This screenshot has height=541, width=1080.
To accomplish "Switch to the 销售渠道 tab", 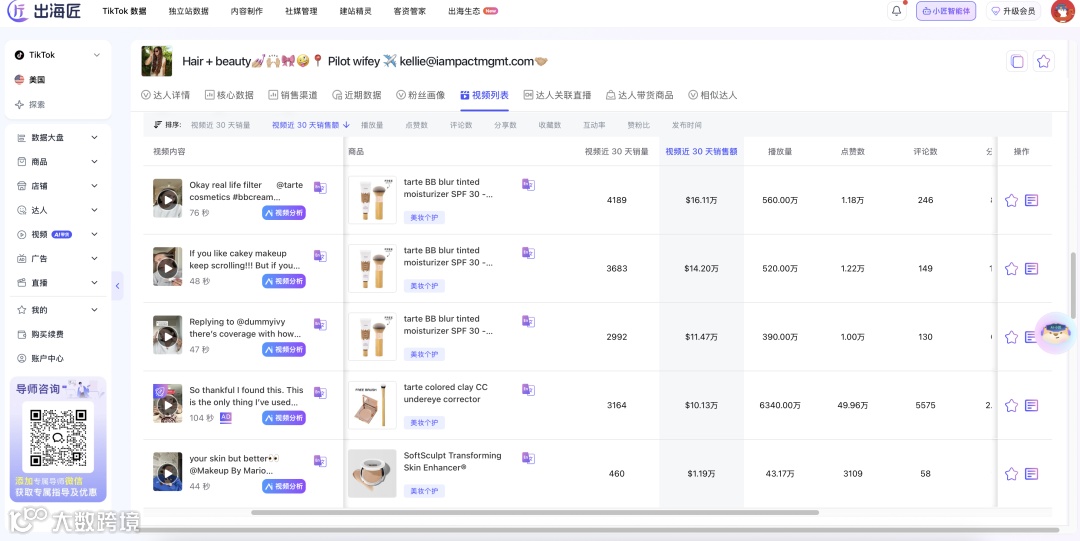I will [293, 95].
